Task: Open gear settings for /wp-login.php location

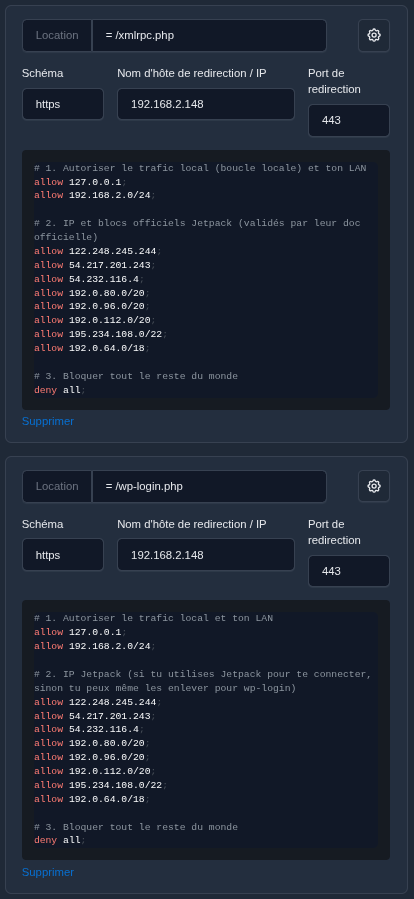Action: tap(374, 486)
